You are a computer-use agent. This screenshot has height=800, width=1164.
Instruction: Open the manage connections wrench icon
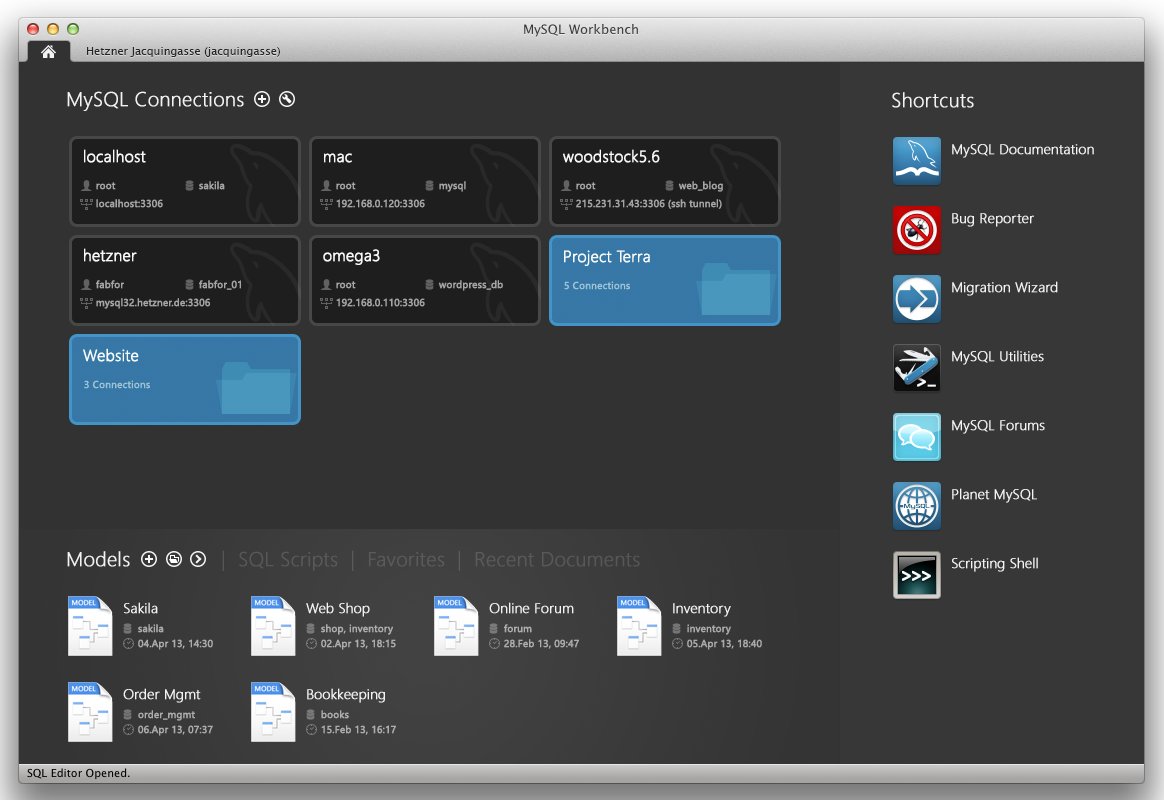point(287,99)
